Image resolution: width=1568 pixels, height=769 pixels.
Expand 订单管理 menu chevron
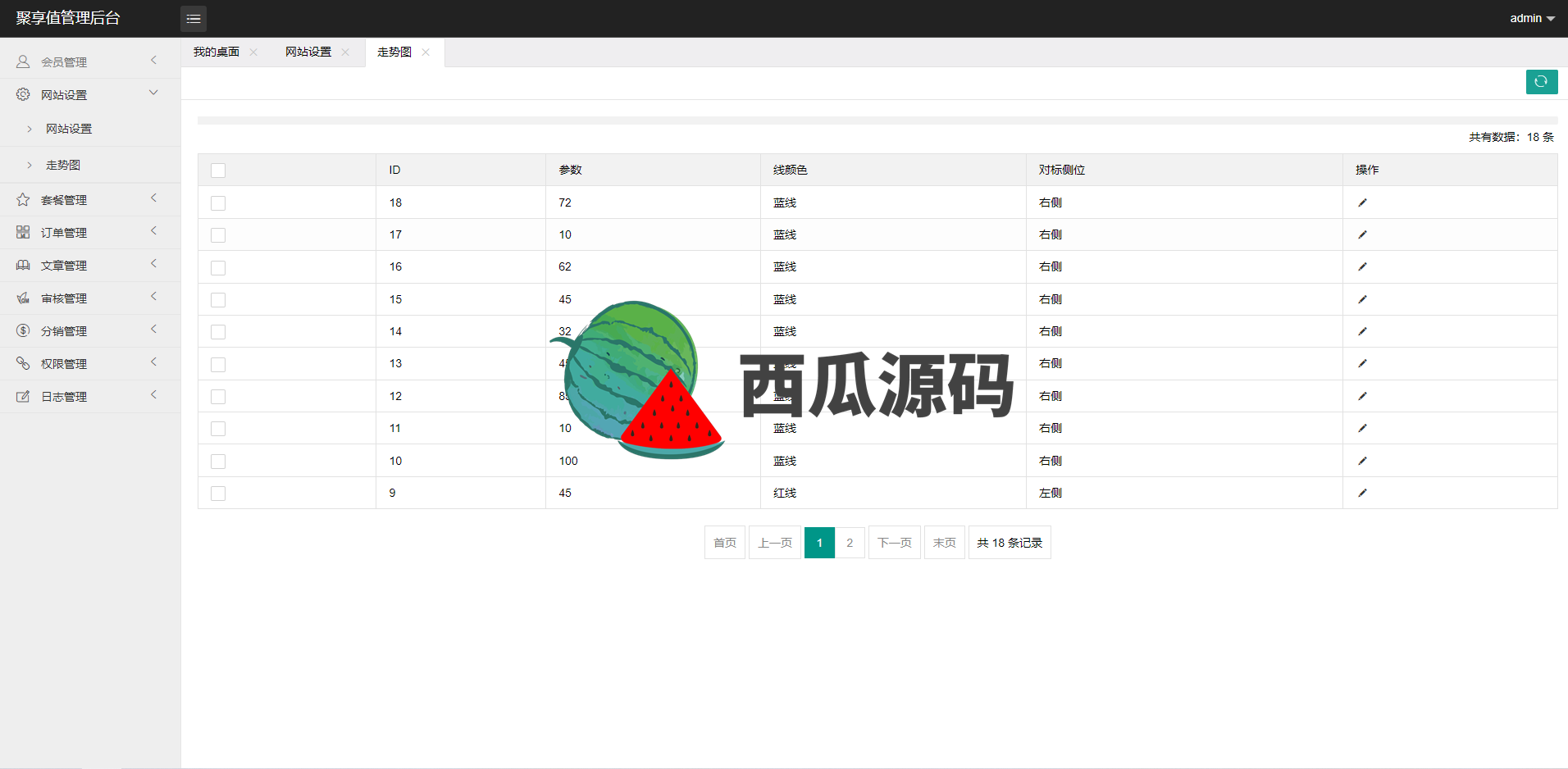coord(153,230)
